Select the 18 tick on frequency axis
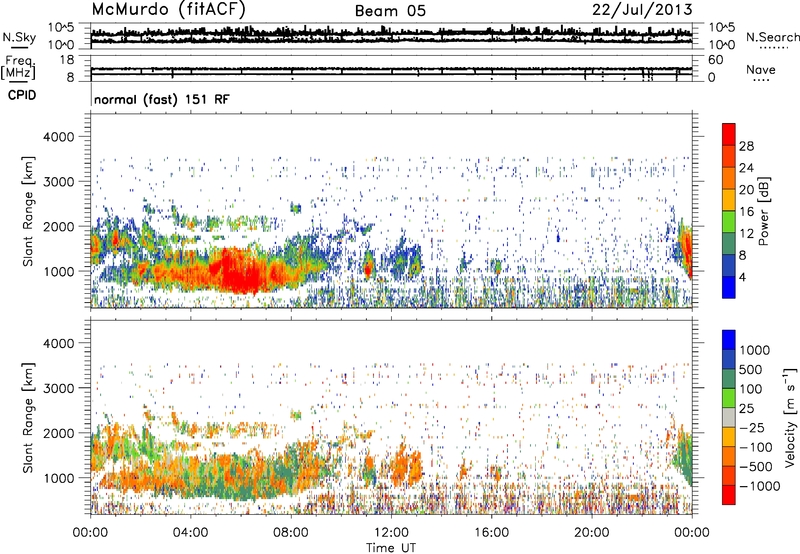 67,60
